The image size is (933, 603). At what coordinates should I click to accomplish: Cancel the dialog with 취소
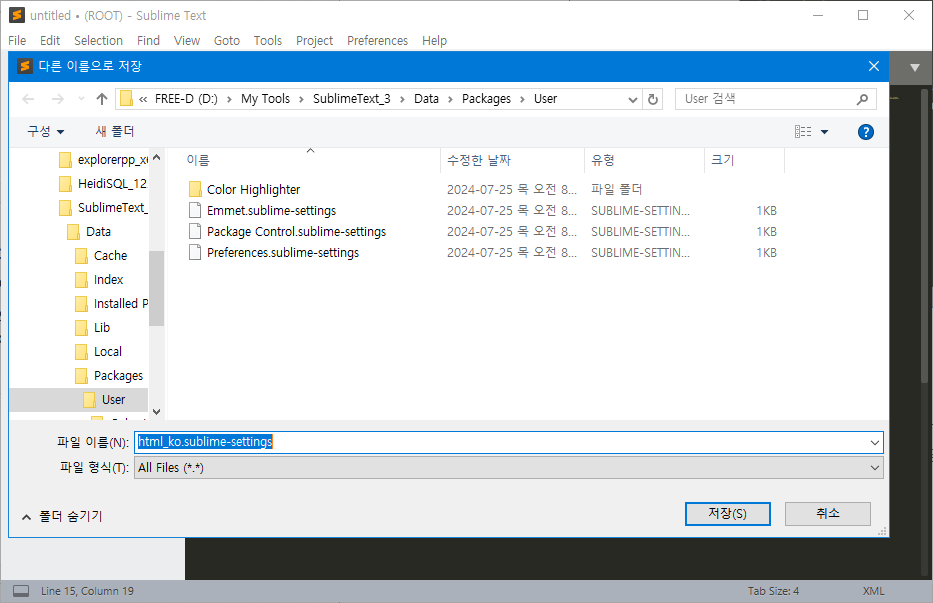tap(828, 514)
